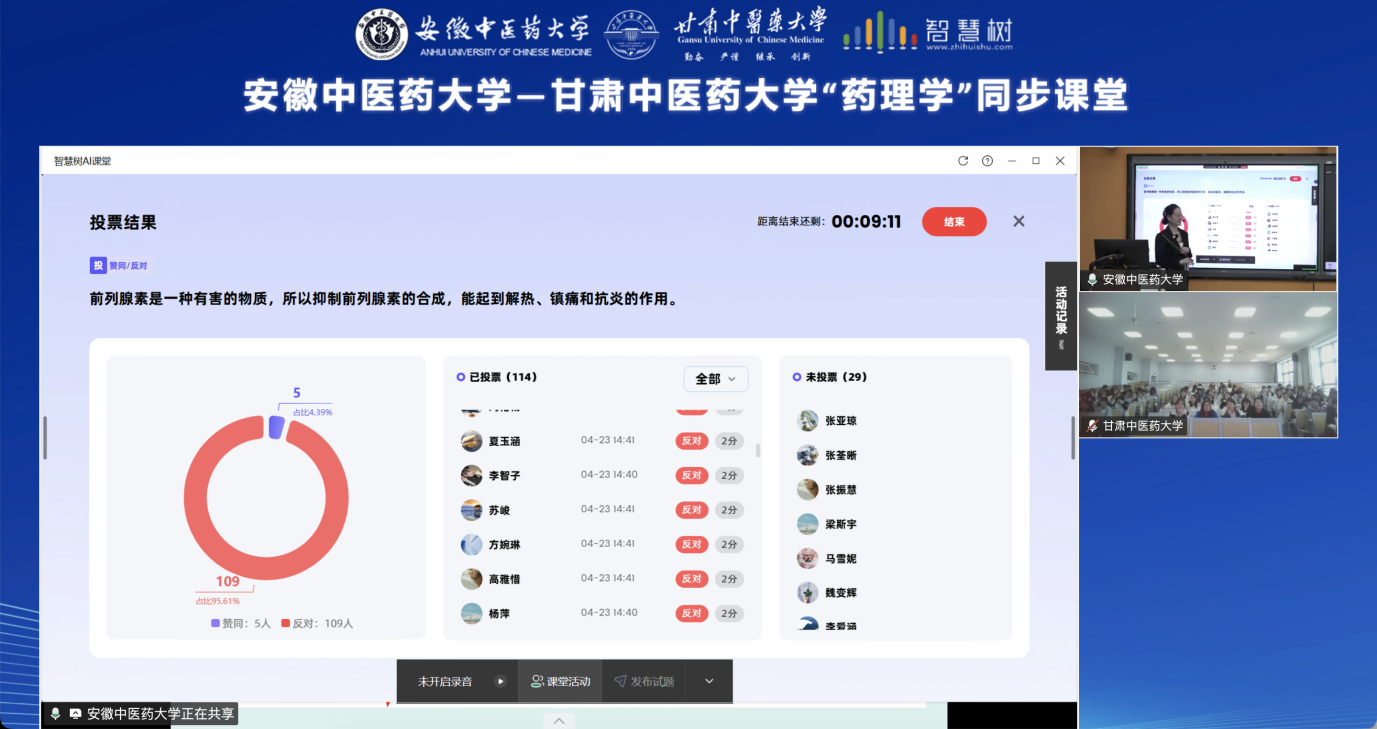Open the 全部 filter dropdown
The image size is (1377, 729).
click(715, 379)
